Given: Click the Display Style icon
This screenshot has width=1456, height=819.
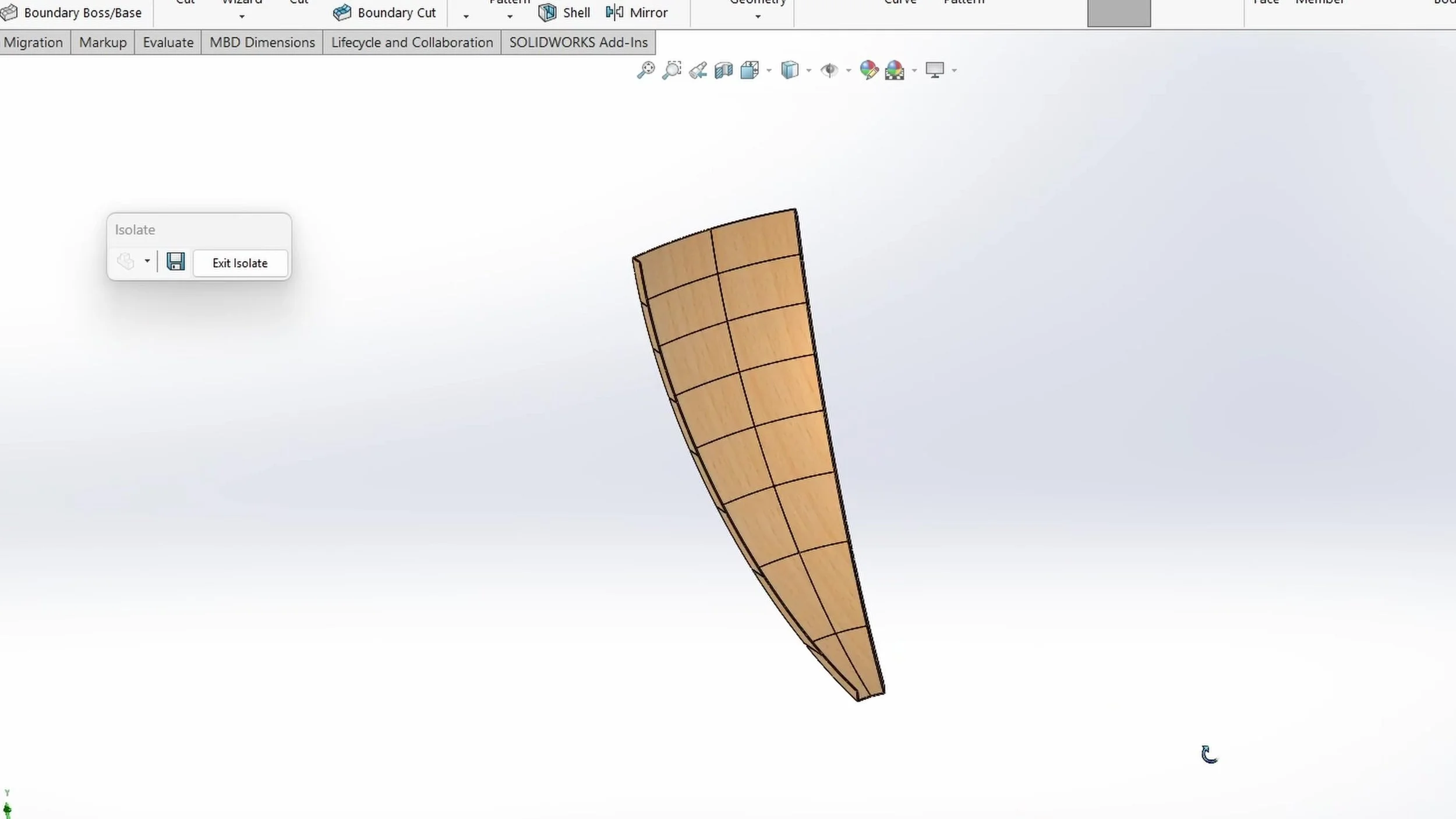Looking at the screenshot, I should pos(790,70).
